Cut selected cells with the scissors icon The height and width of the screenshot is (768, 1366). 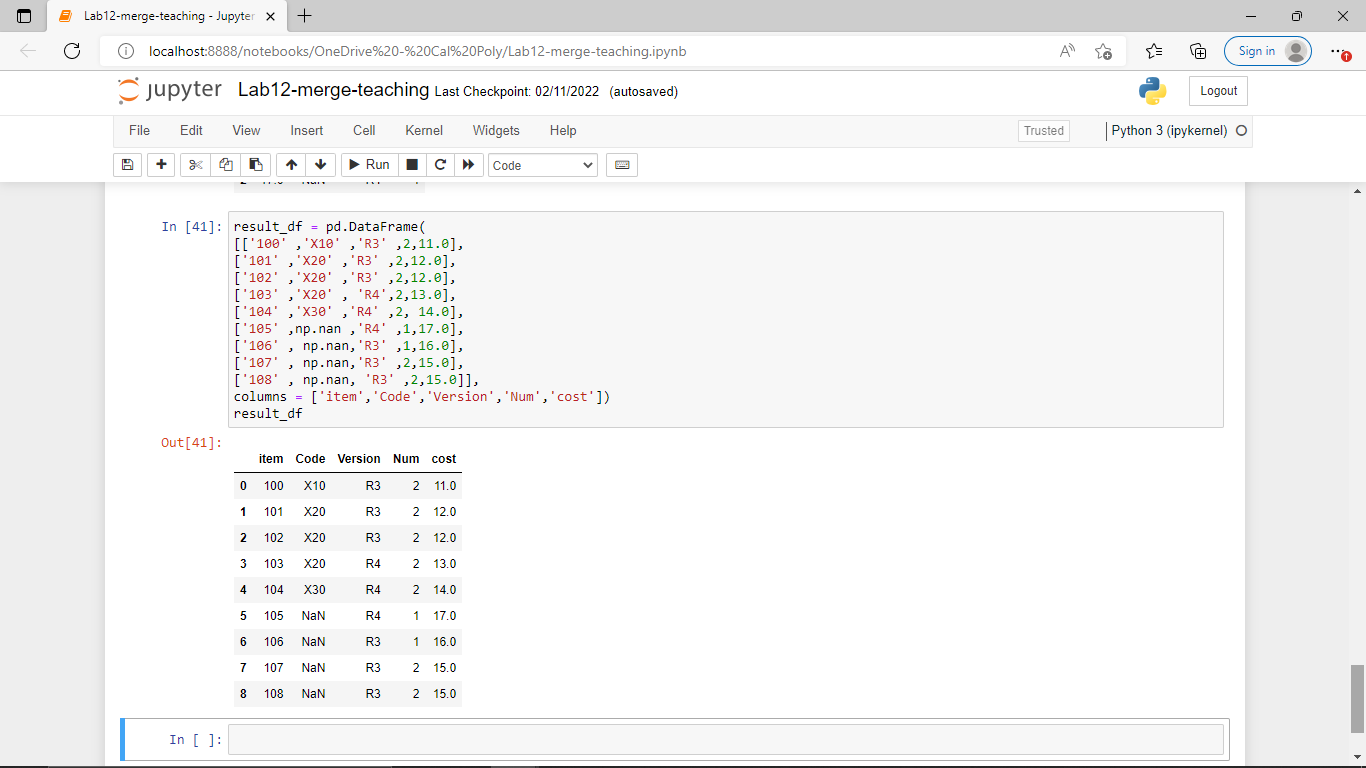pyautogui.click(x=195, y=165)
